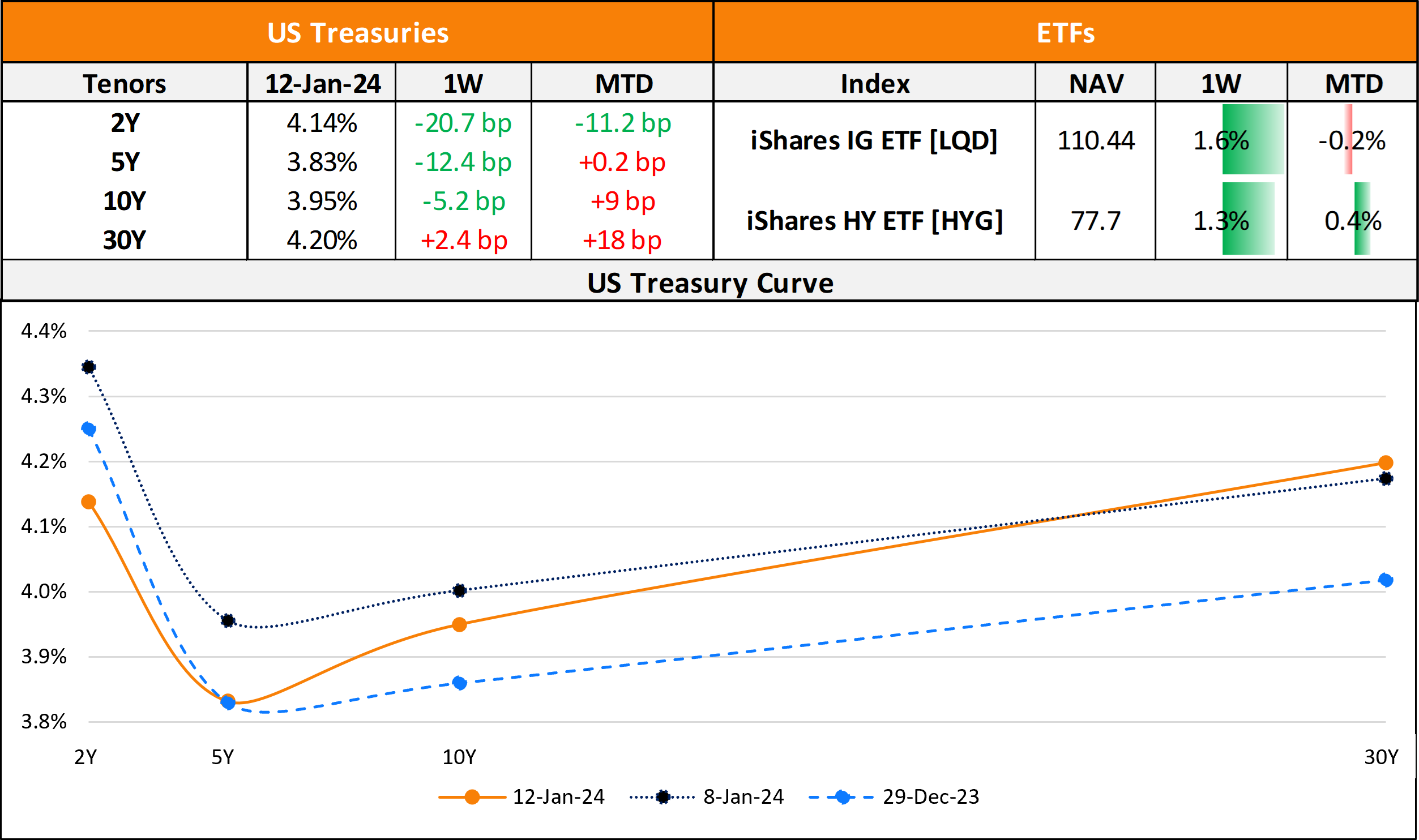Viewport: 1419px width, 840px height.
Task: Click the LQD NAV value 110.44
Action: click(x=1096, y=140)
